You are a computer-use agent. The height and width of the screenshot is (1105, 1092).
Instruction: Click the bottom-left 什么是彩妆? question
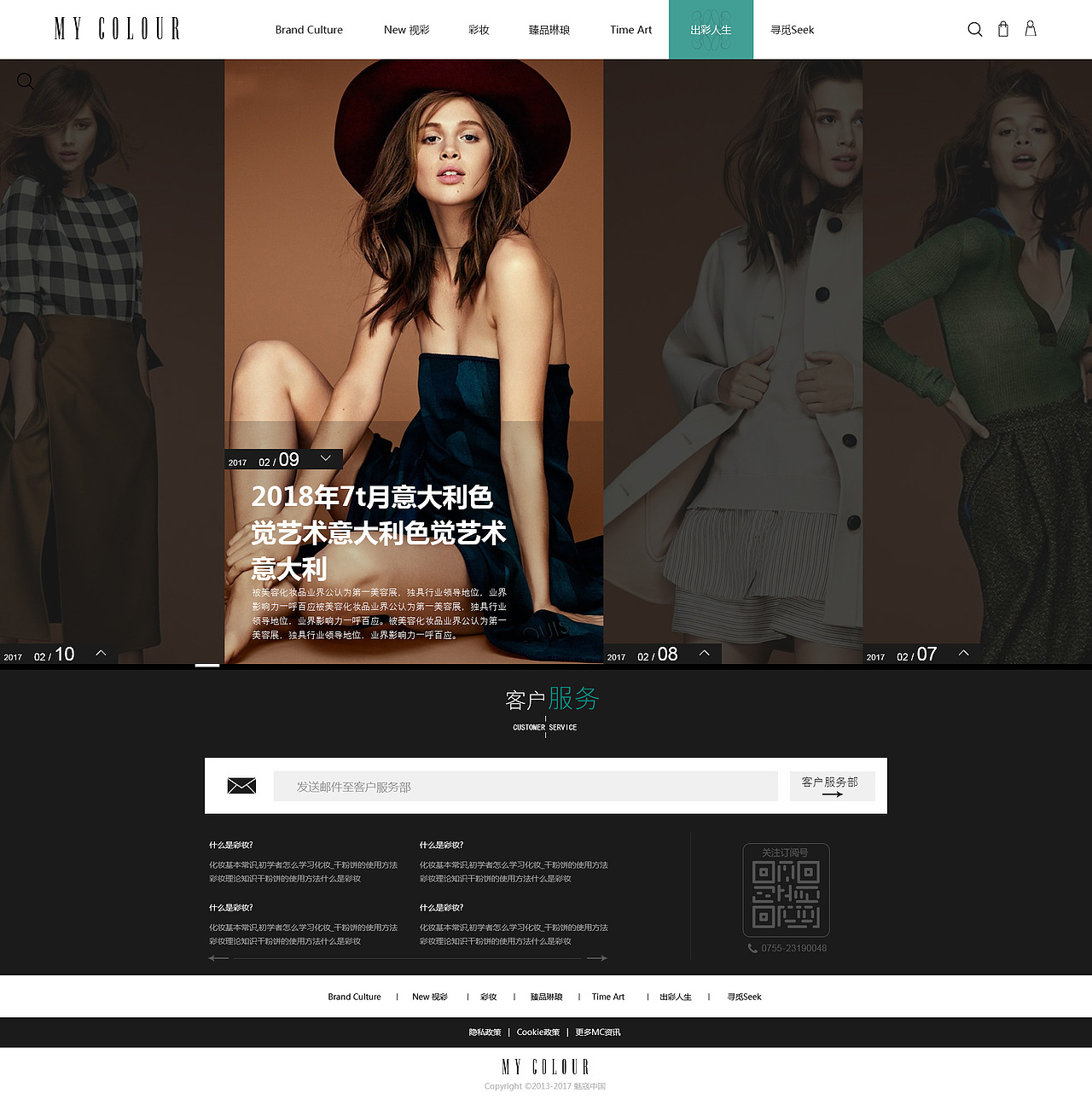click(x=231, y=907)
